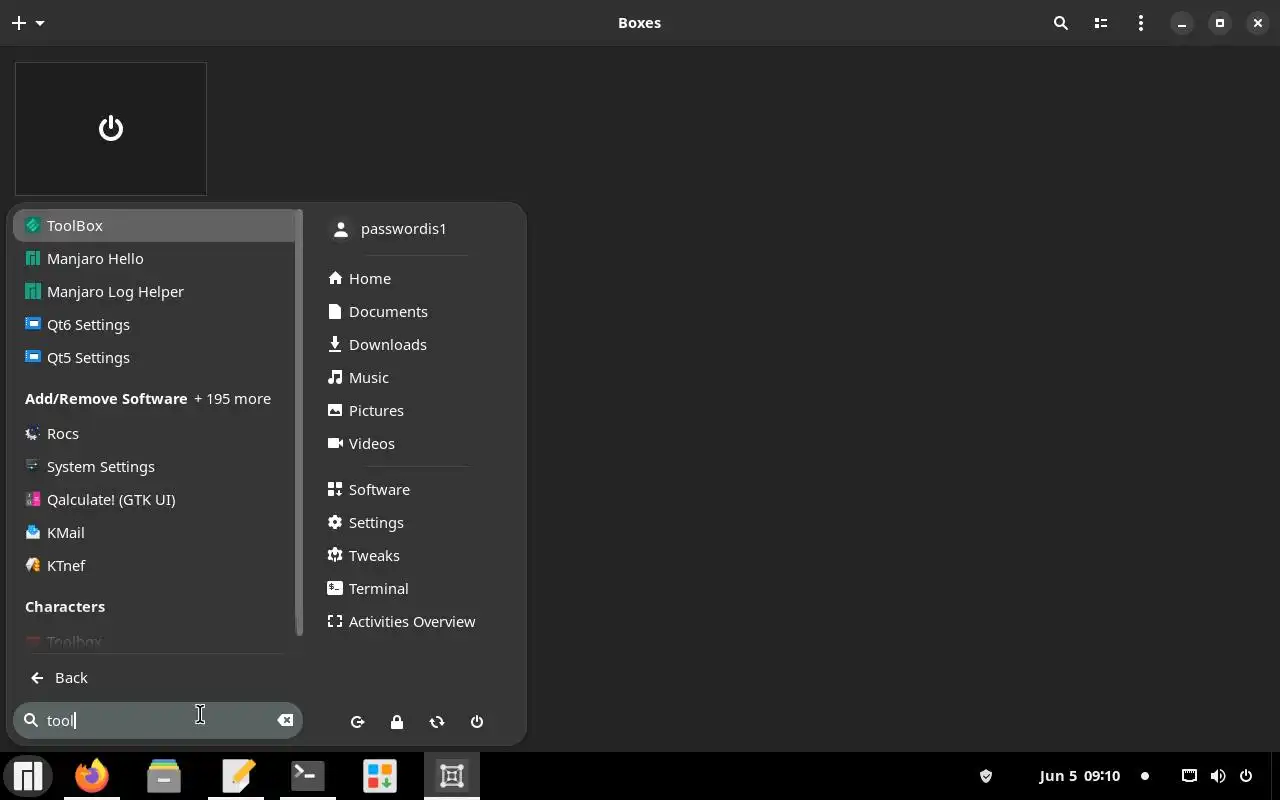1280x800 pixels.
Task: Open the terminal icon in taskbar
Action: coord(308,776)
